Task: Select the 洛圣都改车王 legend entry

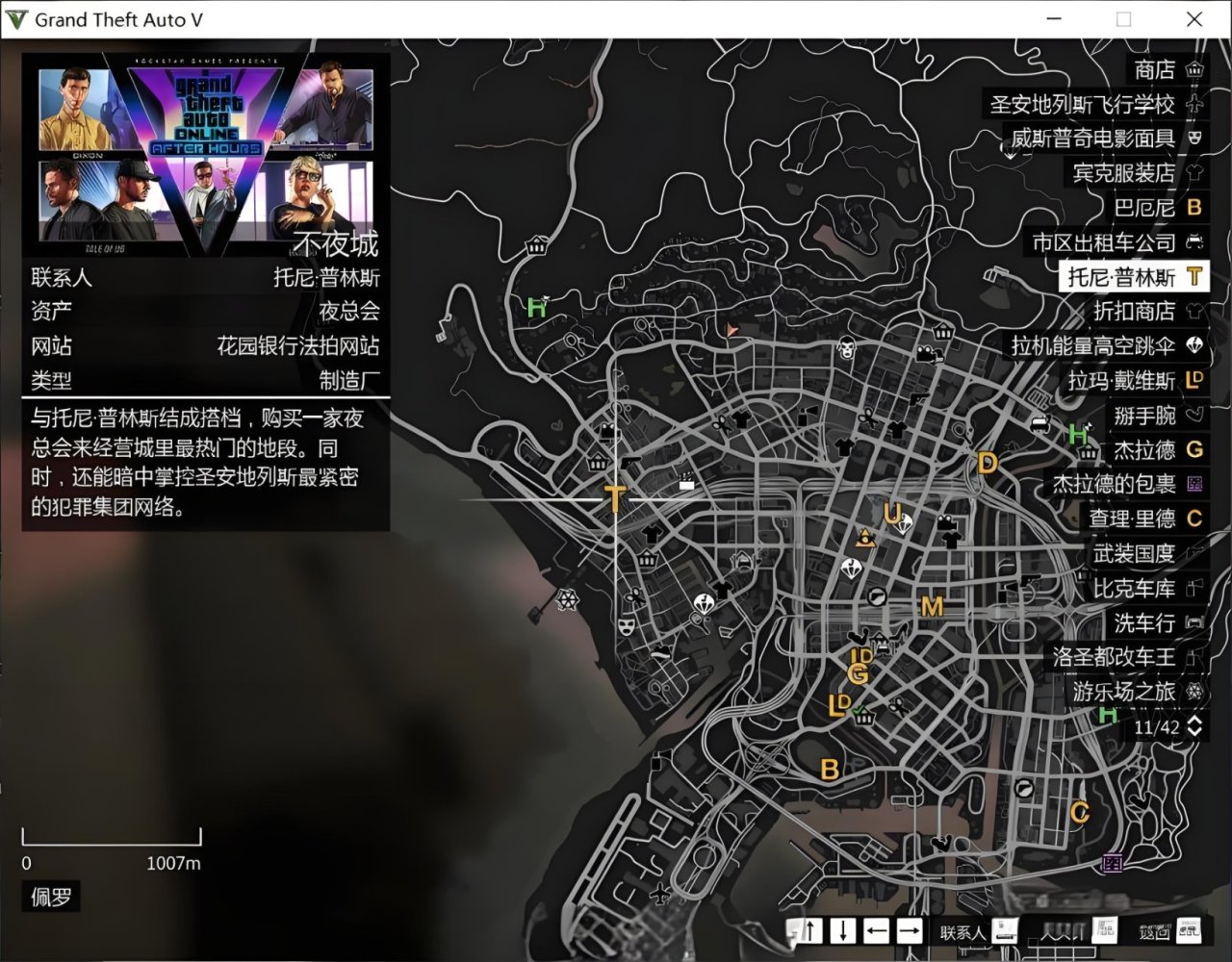Action: 1128,657
